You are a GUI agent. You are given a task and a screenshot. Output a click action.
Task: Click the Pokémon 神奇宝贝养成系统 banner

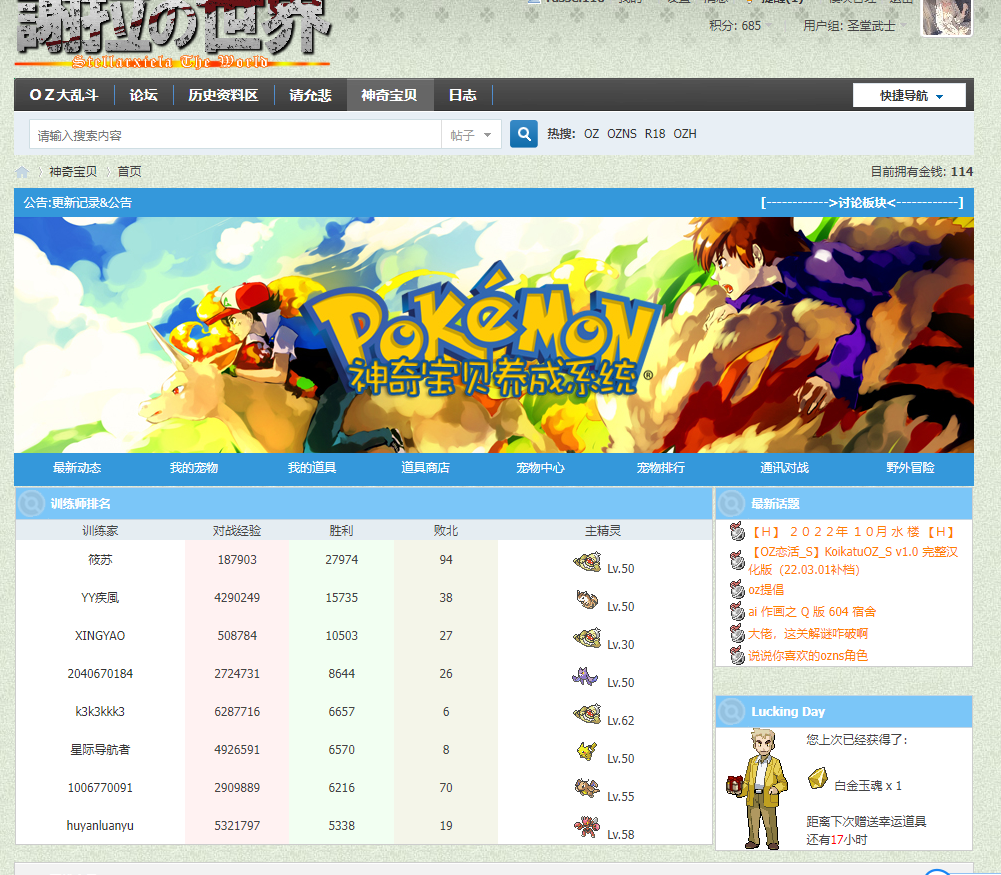click(x=493, y=335)
